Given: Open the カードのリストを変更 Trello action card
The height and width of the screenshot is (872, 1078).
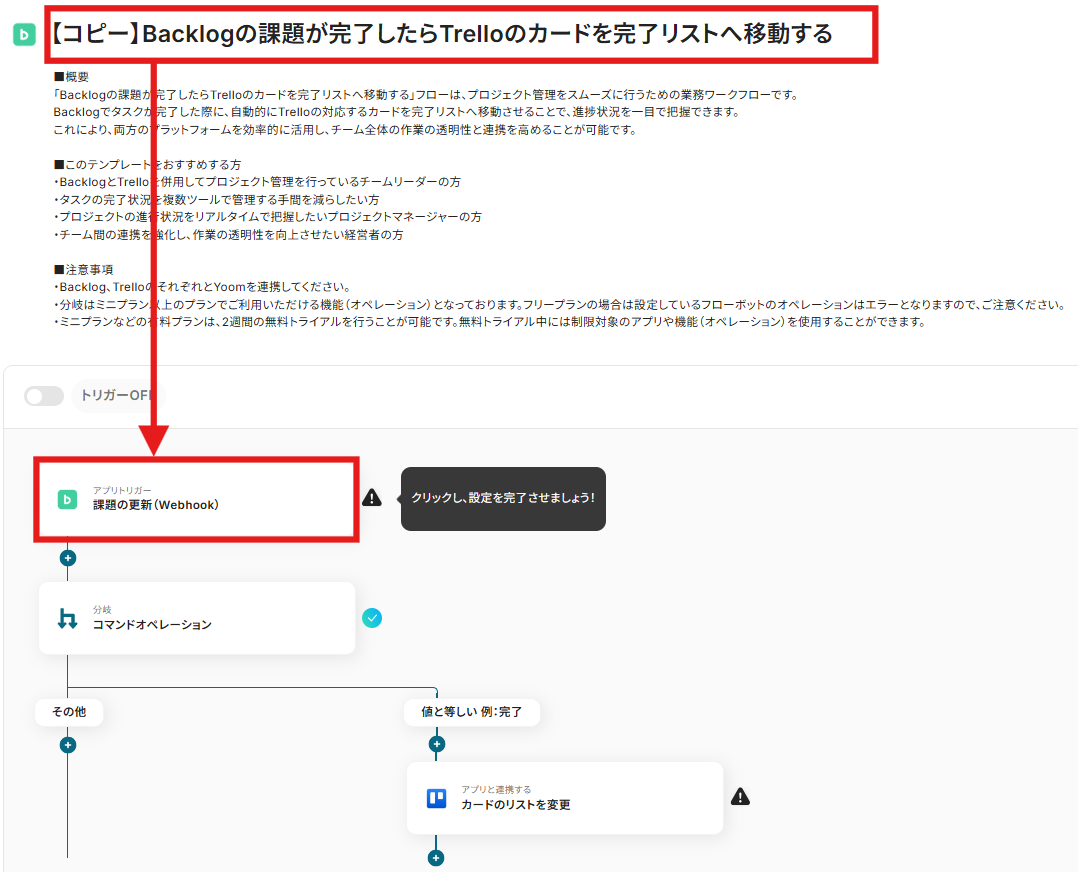Looking at the screenshot, I should coord(565,798).
